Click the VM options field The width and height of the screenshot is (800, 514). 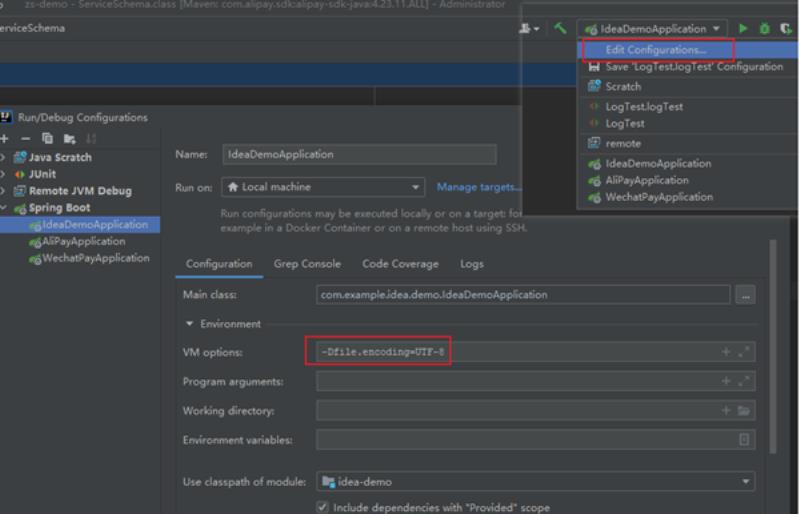point(535,352)
